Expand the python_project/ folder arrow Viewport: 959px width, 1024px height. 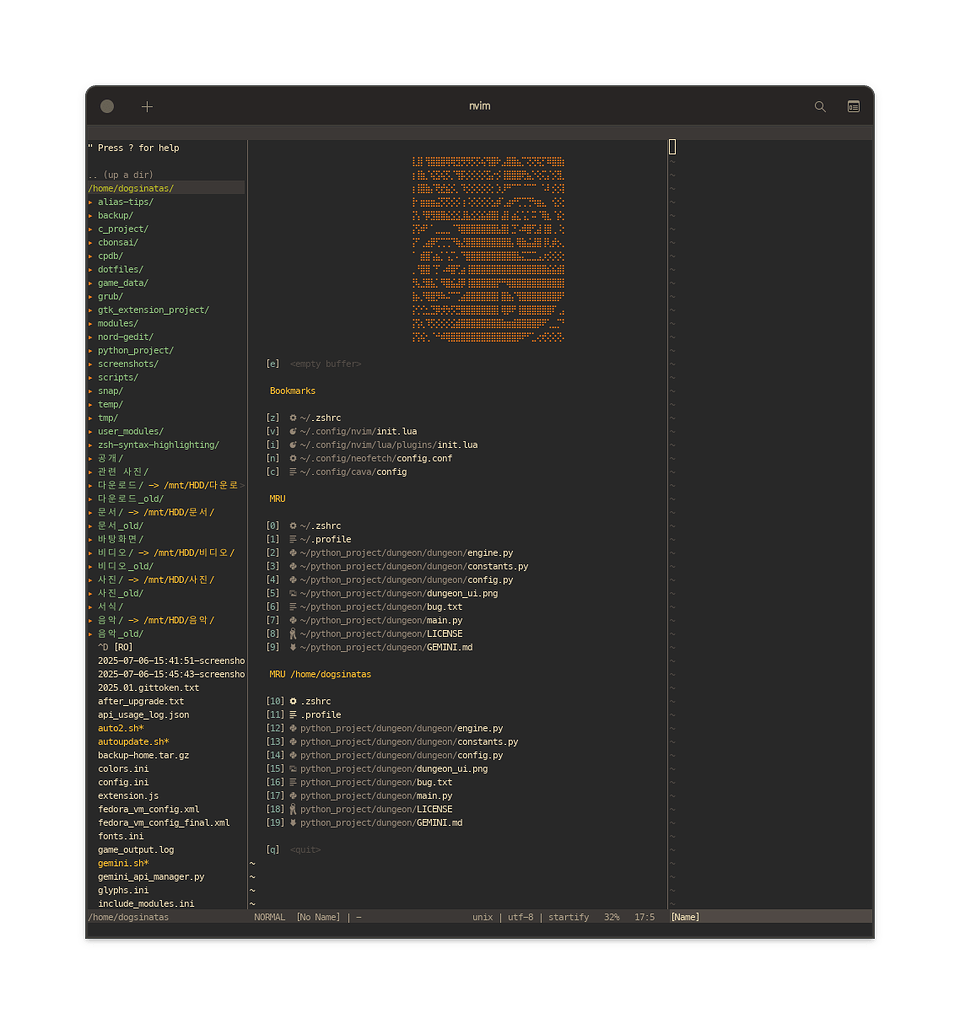[x=90, y=351]
